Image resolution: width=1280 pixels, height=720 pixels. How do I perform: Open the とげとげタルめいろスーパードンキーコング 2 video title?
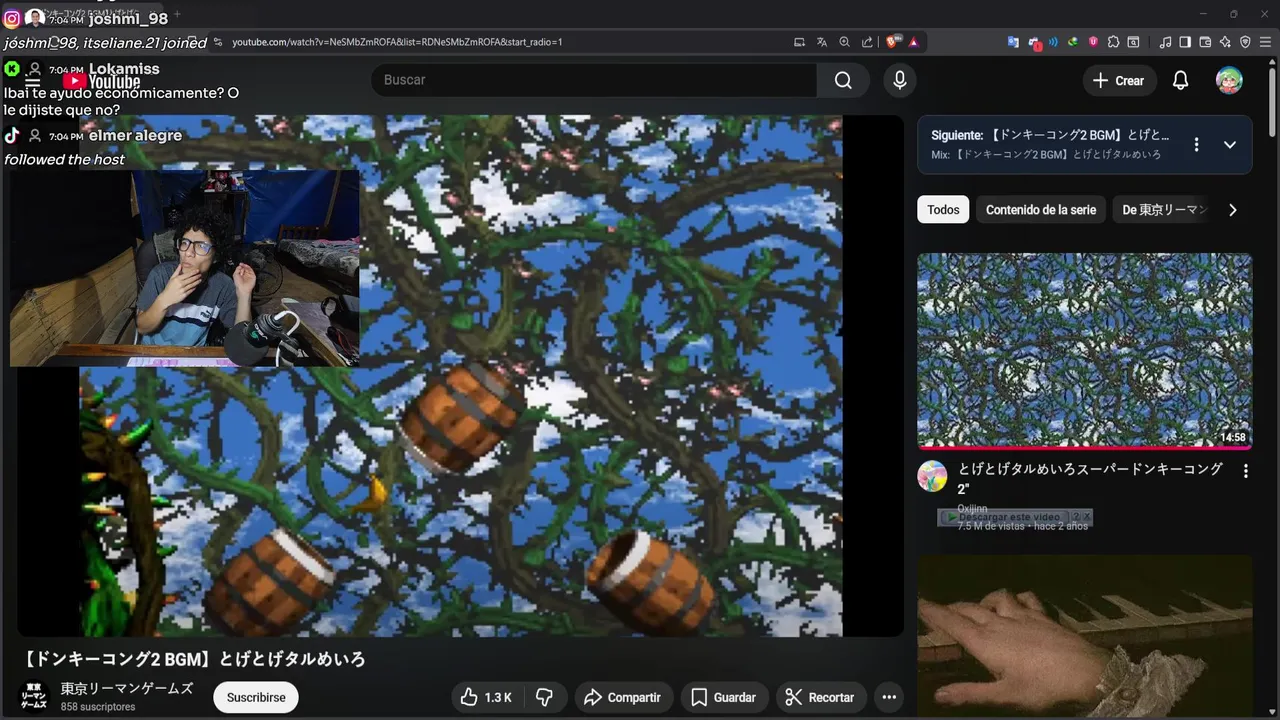pyautogui.click(x=1091, y=478)
